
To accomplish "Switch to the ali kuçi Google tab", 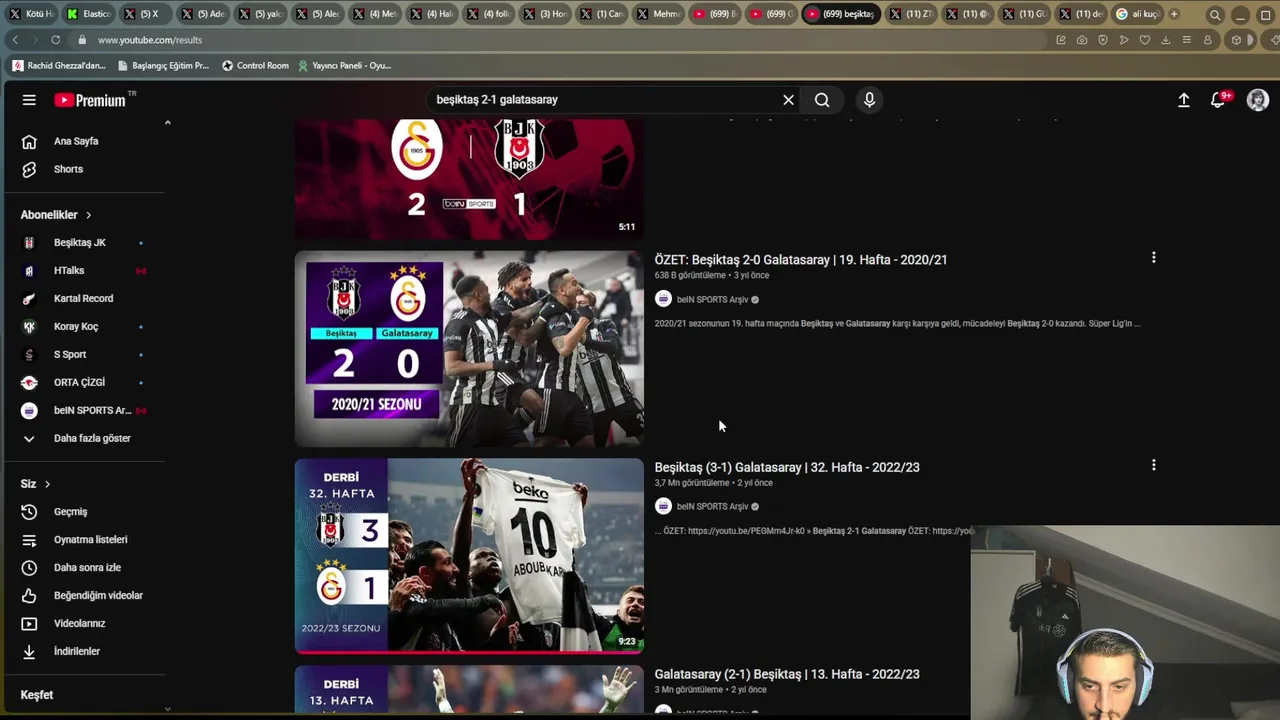I will click(x=1137, y=14).
